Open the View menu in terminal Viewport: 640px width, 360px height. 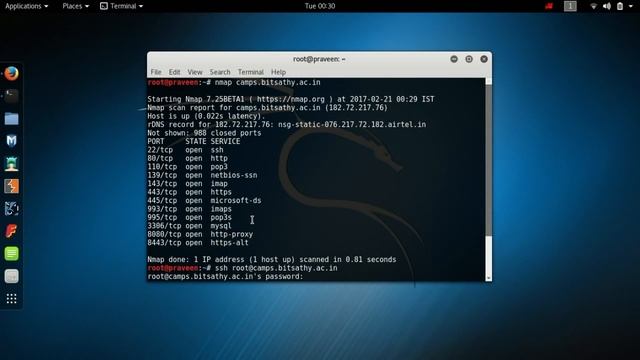click(x=195, y=72)
